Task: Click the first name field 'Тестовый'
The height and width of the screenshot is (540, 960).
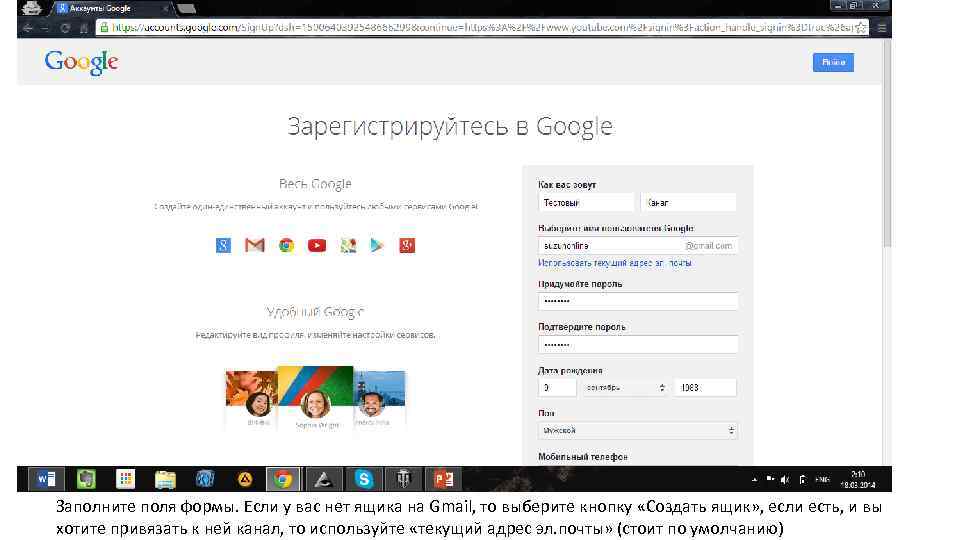Action: (586, 203)
